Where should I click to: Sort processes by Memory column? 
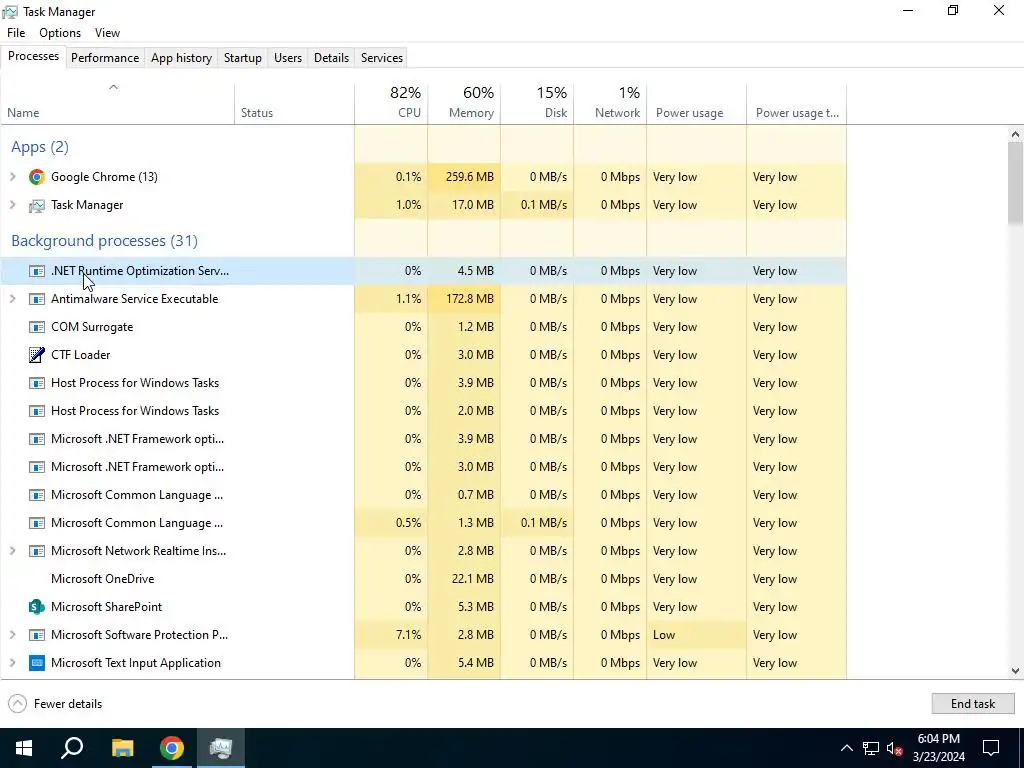[464, 104]
